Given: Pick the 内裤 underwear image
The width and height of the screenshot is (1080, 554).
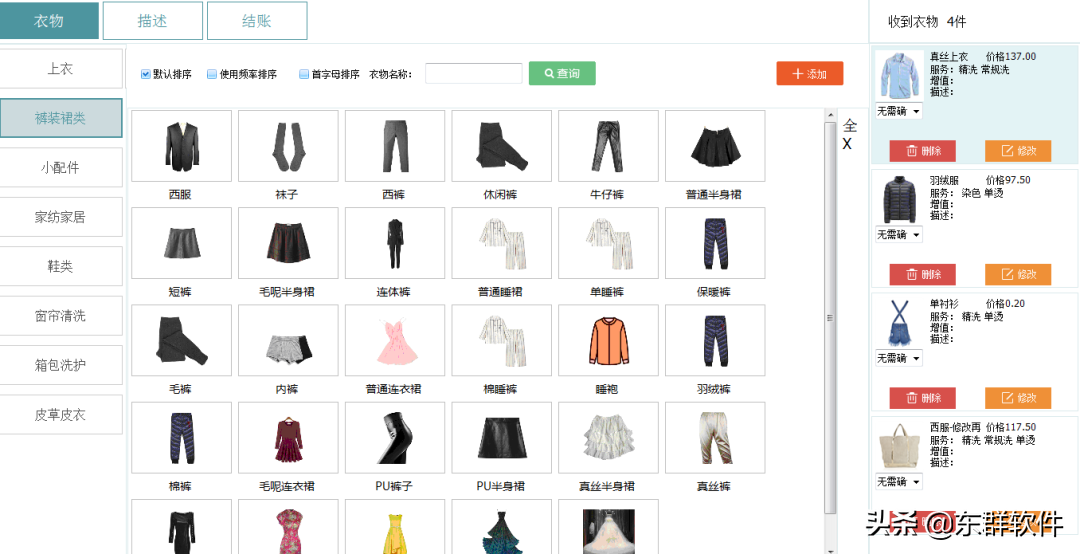Looking at the screenshot, I should (x=288, y=340).
